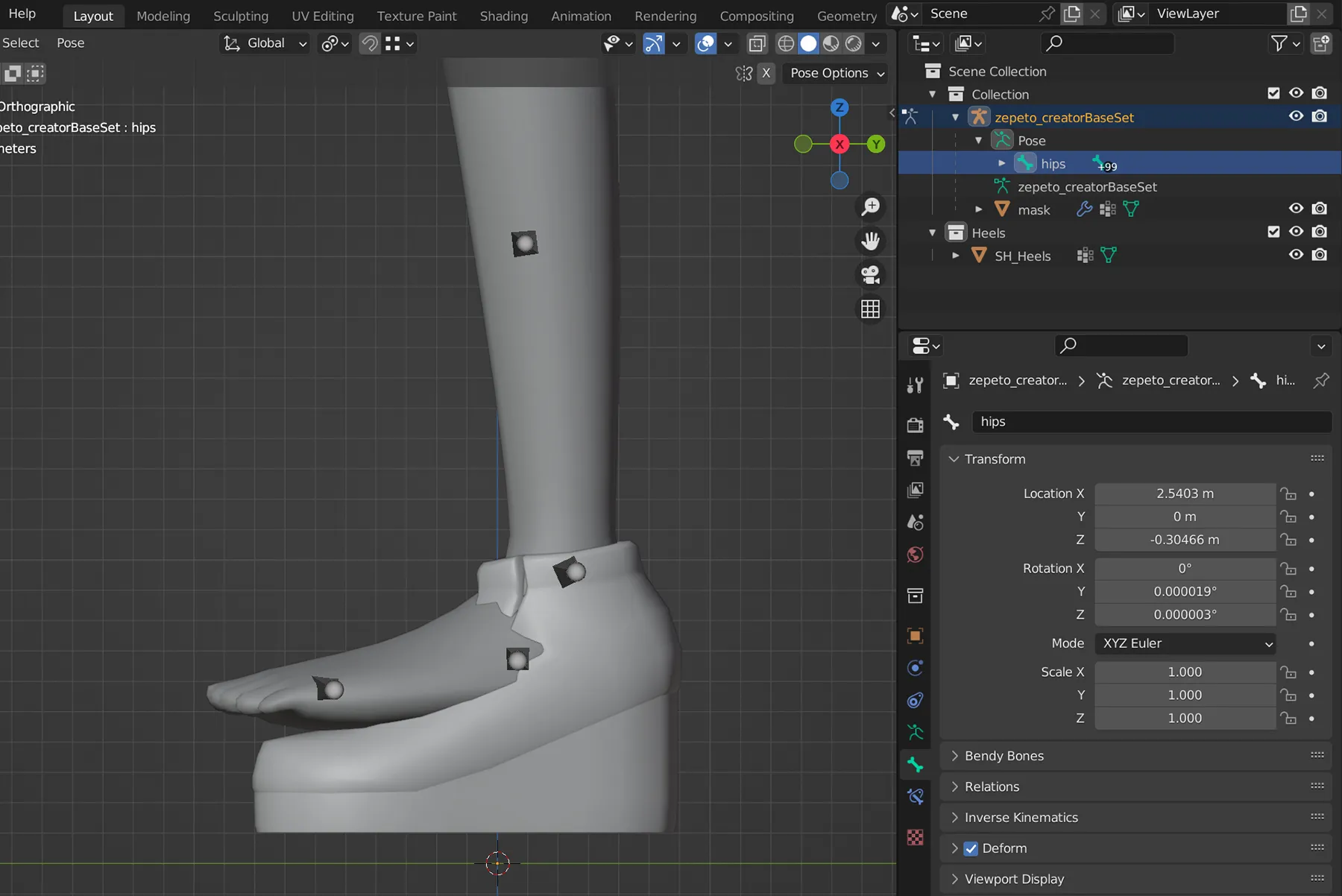Image resolution: width=1342 pixels, height=896 pixels.
Task: Switch orthographic/perspective grid icon
Action: click(870, 309)
